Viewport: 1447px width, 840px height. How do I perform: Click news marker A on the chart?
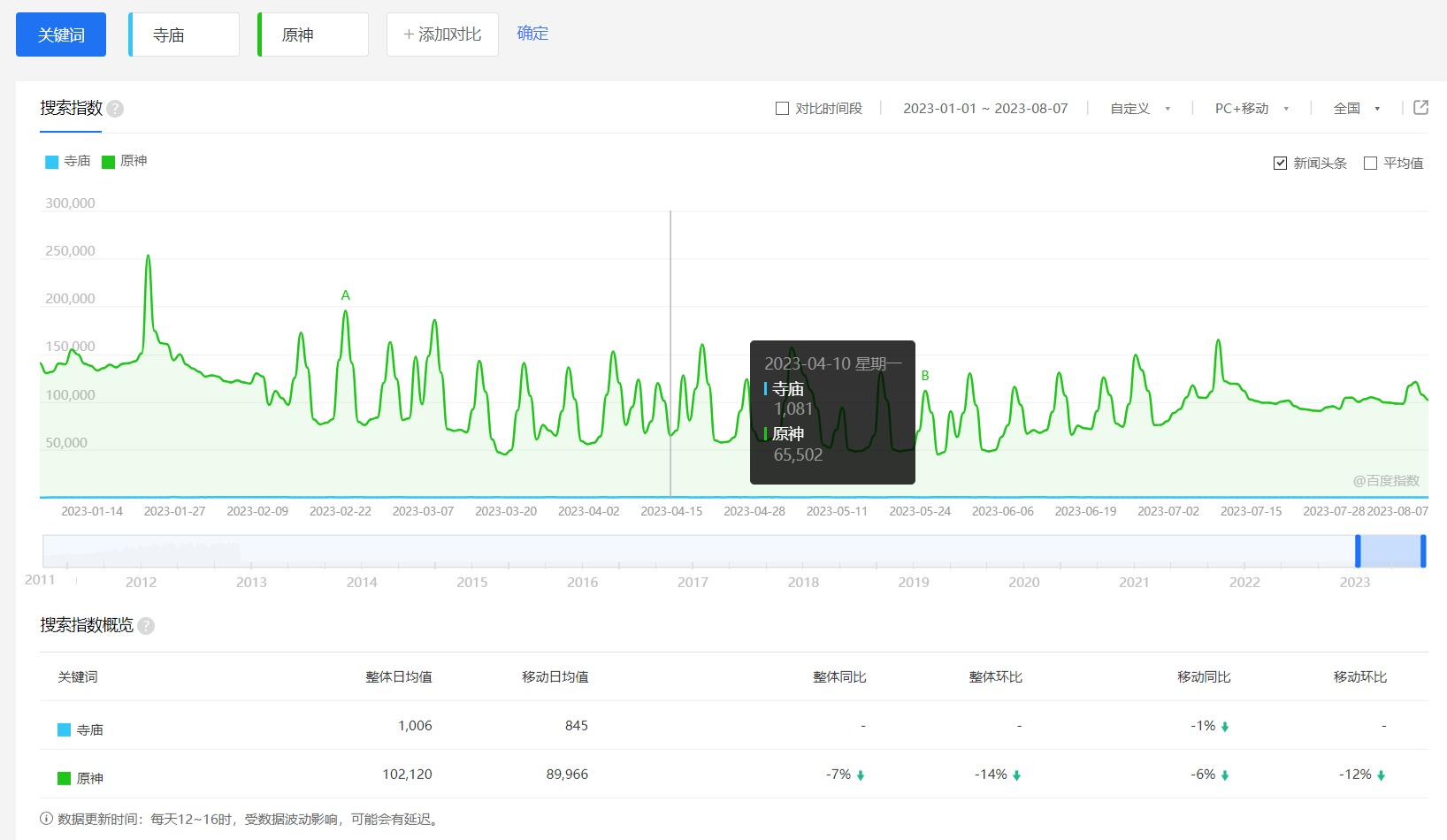[346, 295]
